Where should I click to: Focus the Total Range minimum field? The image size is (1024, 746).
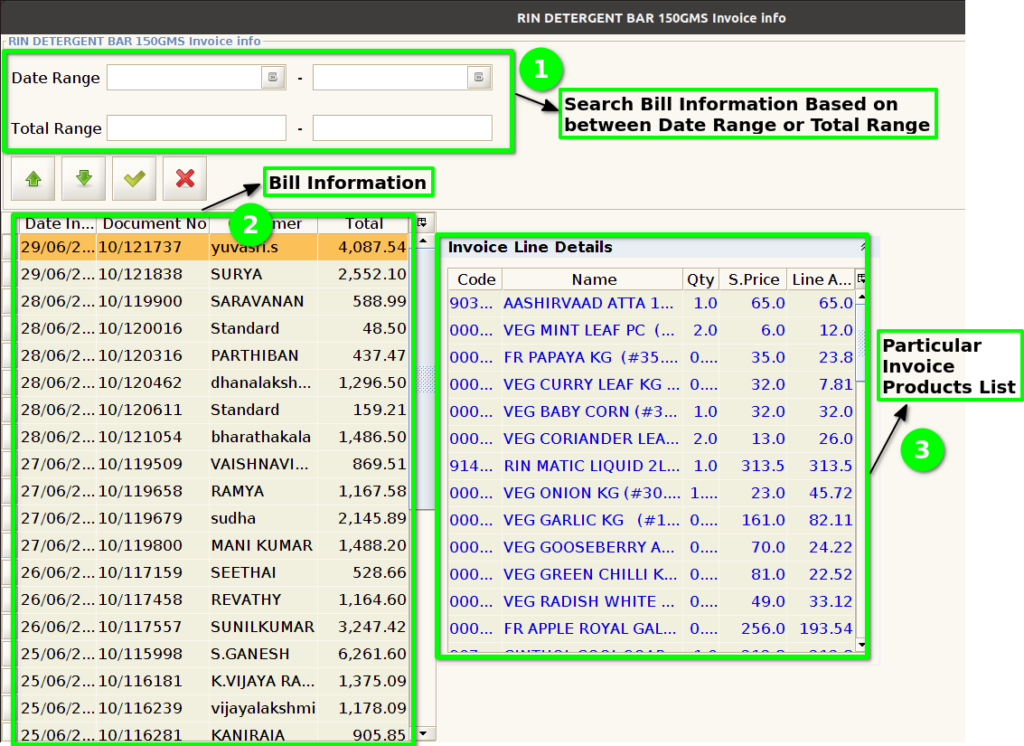point(197,128)
